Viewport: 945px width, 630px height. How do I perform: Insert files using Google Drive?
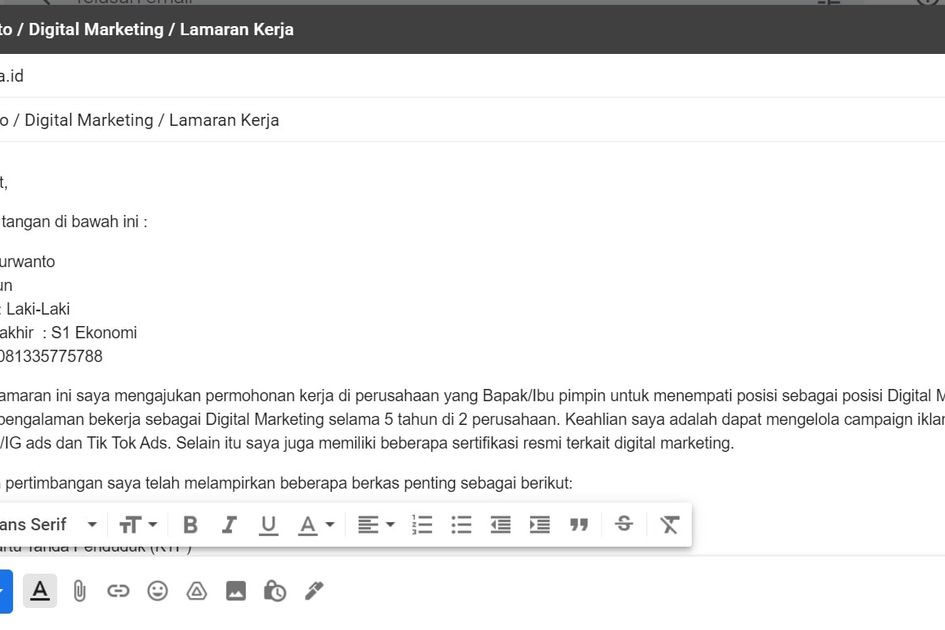(x=196, y=591)
